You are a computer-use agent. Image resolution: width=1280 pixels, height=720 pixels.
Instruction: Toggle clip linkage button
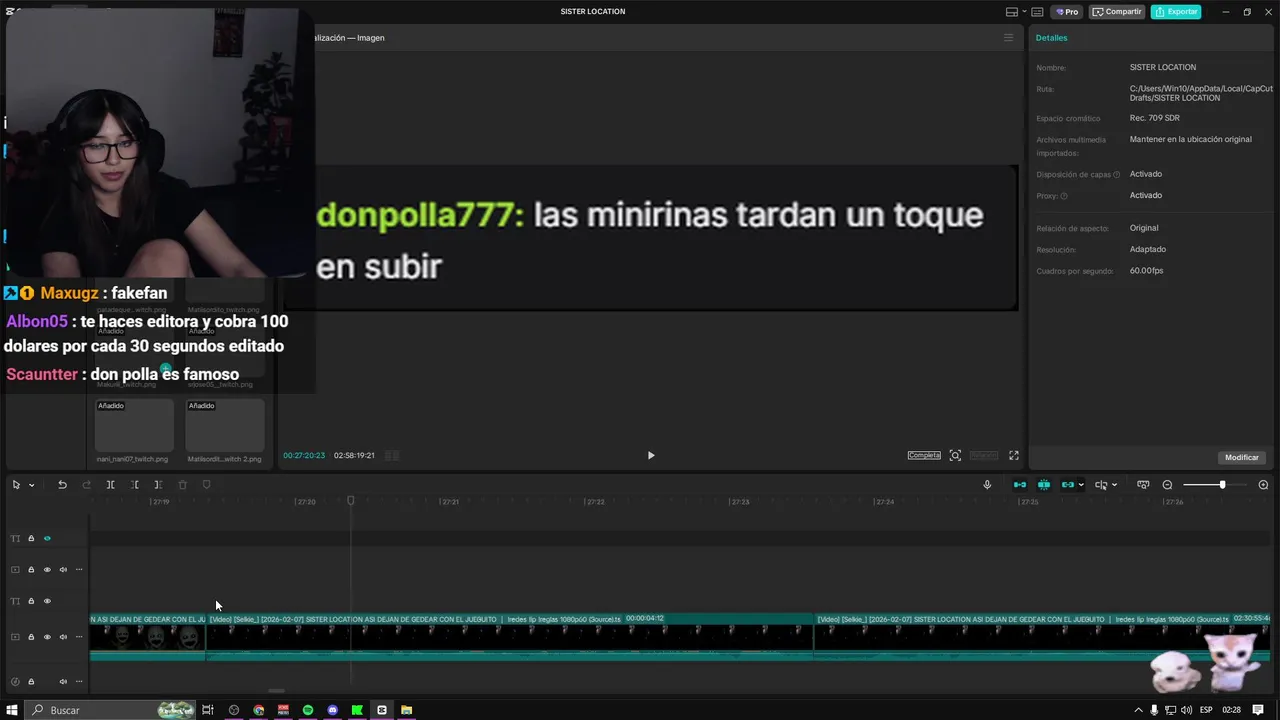click(x=1068, y=485)
